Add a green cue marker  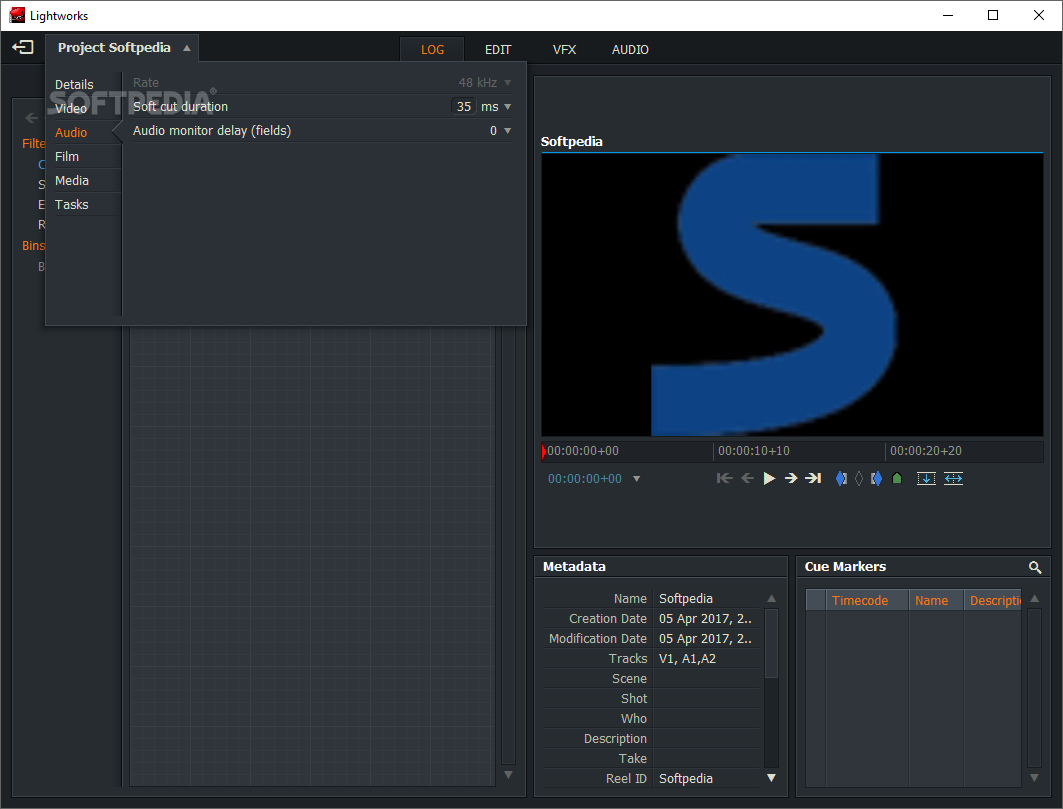tap(897, 478)
